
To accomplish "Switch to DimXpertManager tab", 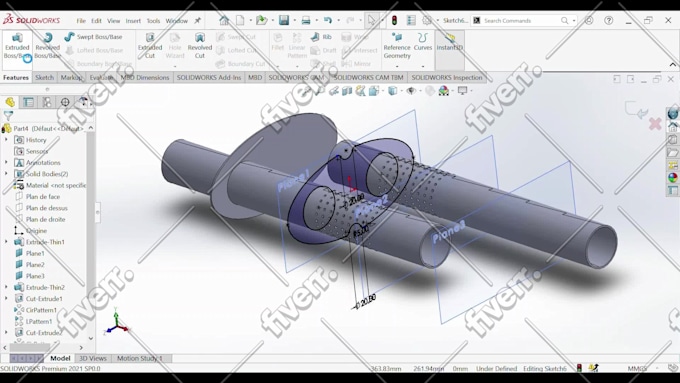I will (65, 102).
